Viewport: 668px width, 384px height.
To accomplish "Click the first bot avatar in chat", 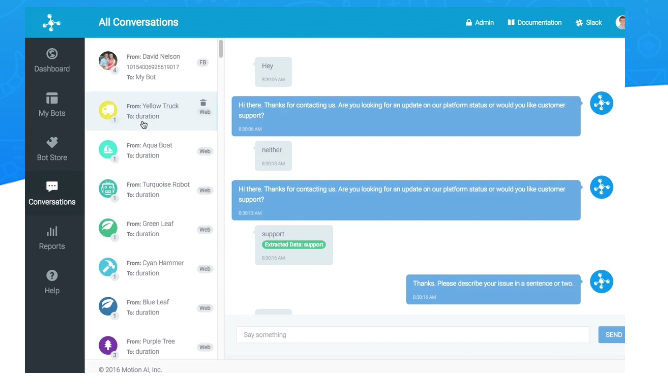I will point(602,104).
